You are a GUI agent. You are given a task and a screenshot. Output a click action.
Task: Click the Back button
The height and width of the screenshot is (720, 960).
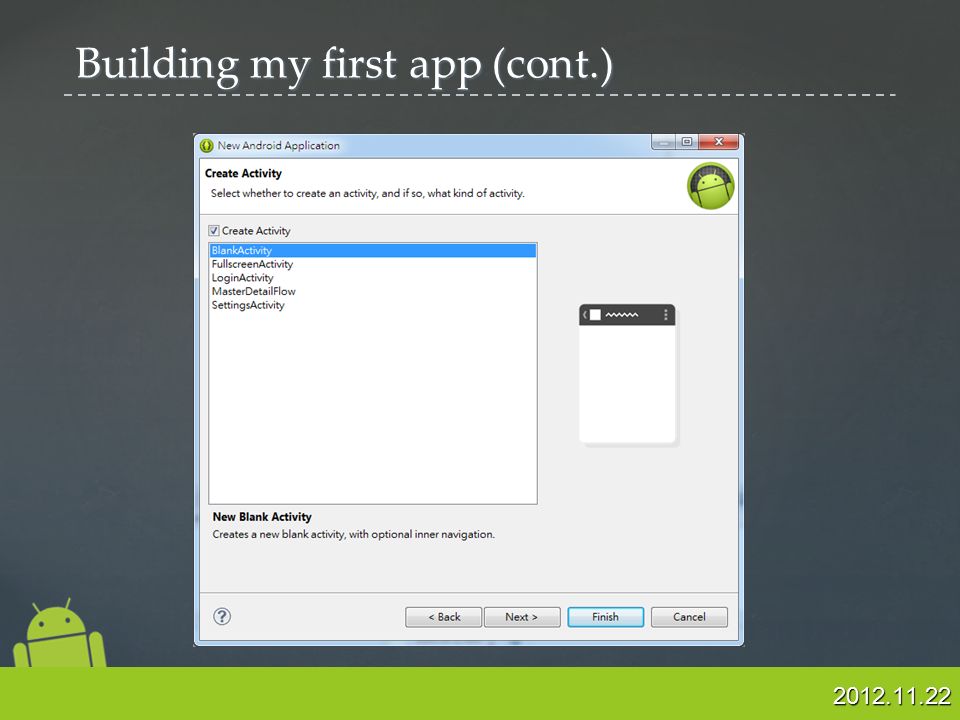(444, 617)
